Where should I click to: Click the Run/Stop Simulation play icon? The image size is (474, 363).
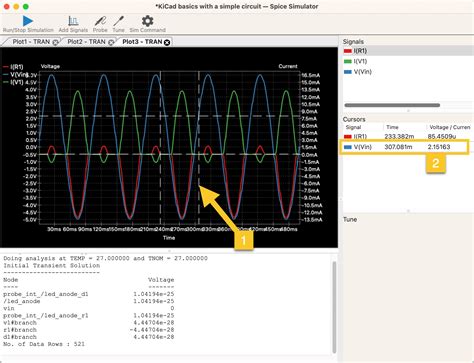28,21
